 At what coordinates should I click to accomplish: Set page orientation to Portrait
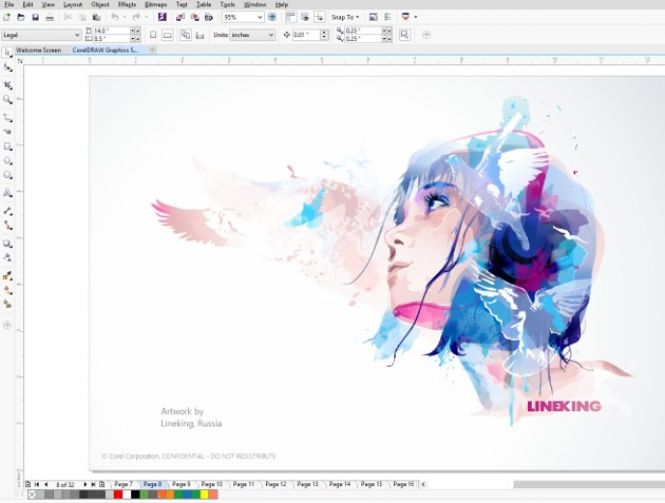tap(153, 35)
